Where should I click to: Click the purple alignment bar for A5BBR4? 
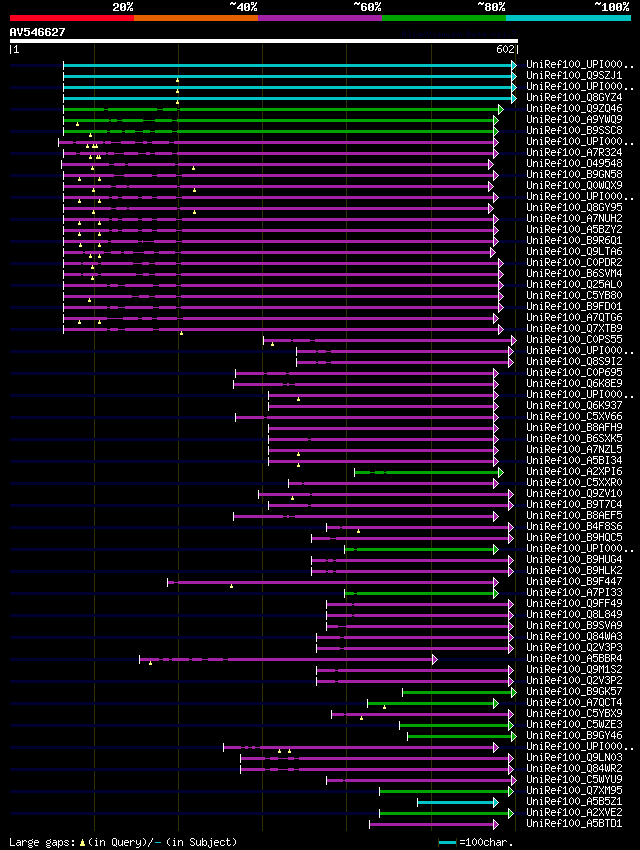click(x=288, y=660)
